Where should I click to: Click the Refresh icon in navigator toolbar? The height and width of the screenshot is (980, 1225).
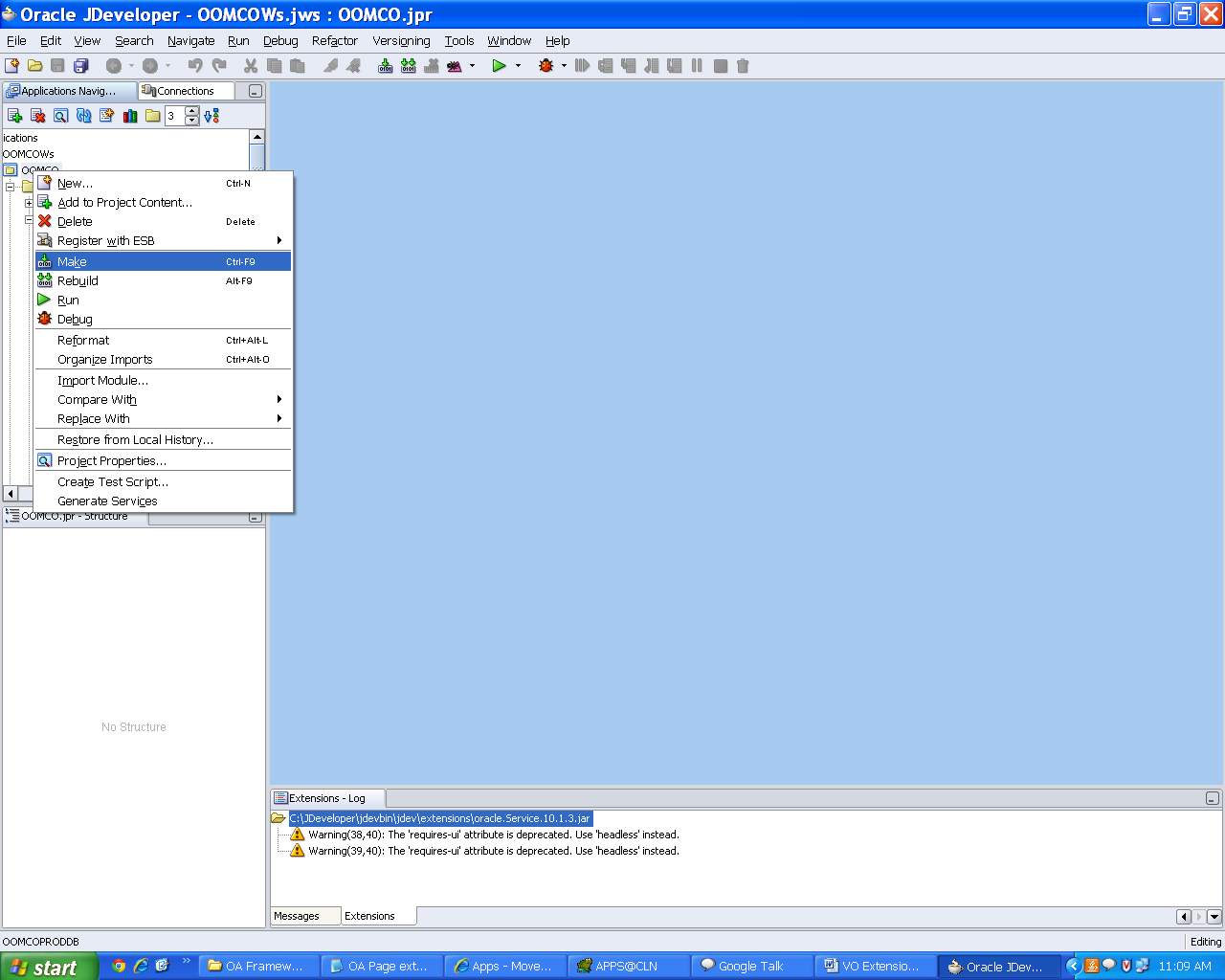click(x=83, y=116)
